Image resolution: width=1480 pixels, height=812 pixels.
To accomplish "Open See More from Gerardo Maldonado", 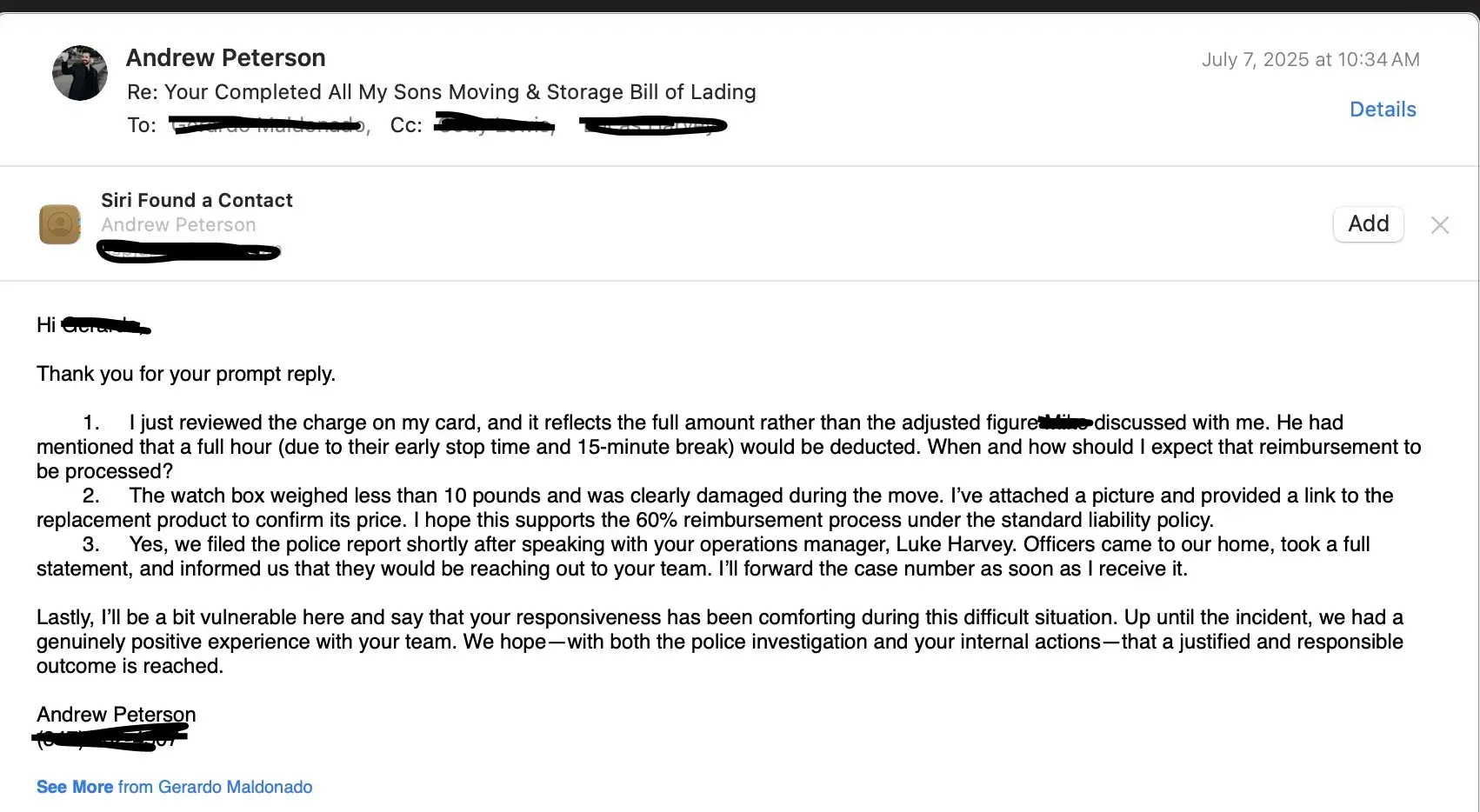I will tap(174, 787).
